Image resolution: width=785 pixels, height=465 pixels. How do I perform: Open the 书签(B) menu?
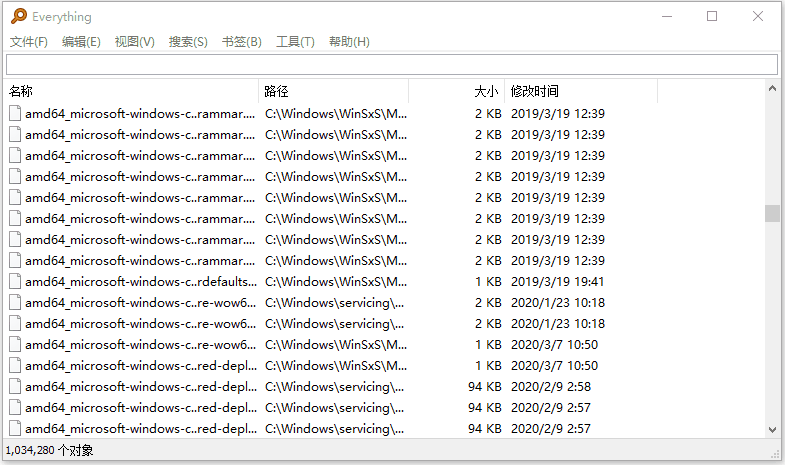tap(242, 42)
